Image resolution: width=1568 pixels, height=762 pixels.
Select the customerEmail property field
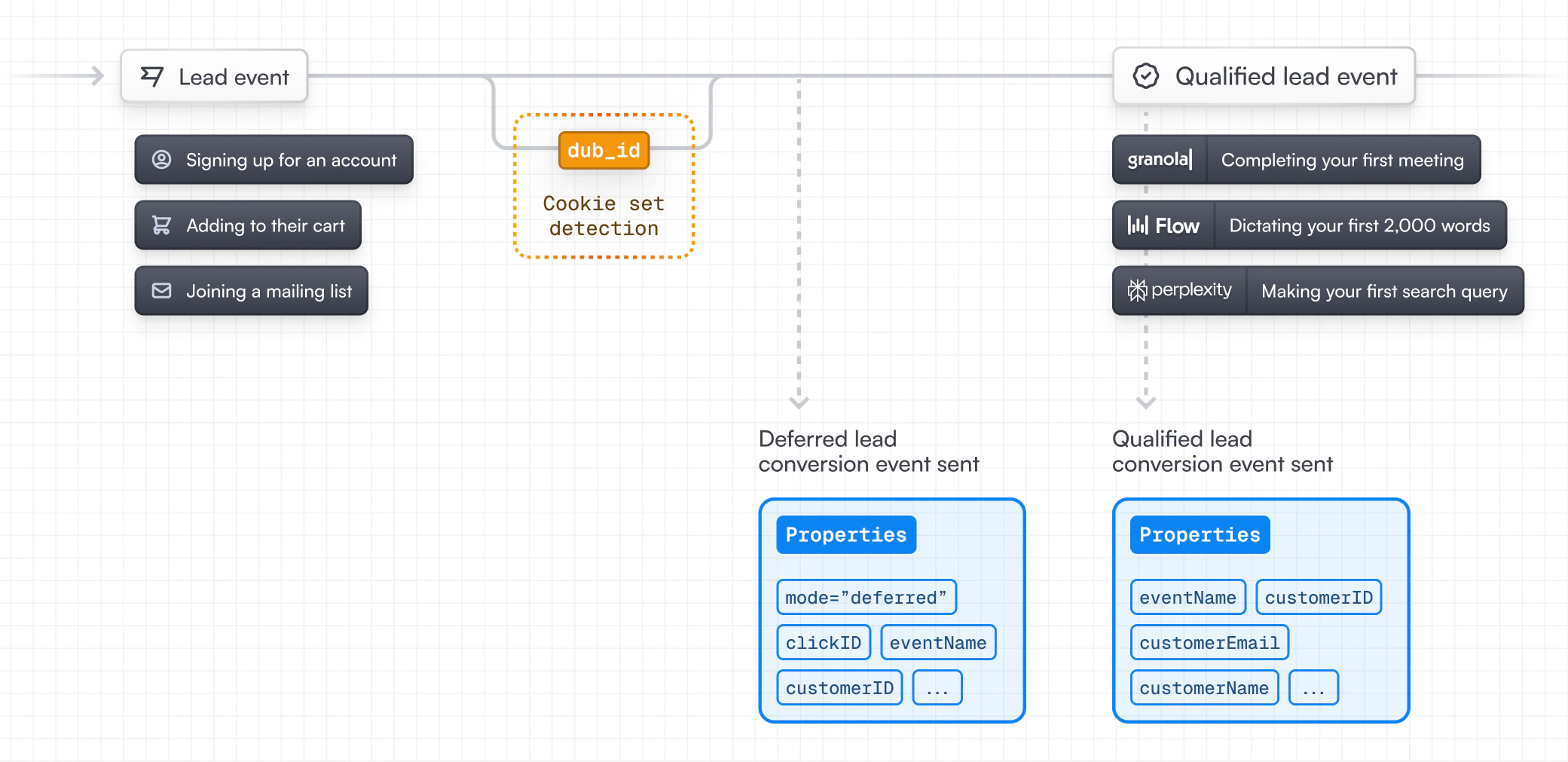pyautogui.click(x=1209, y=642)
